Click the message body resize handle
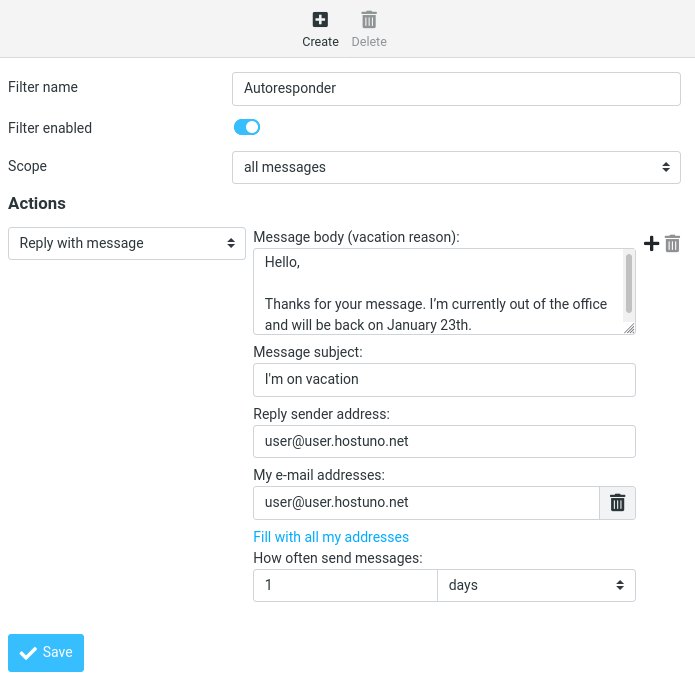This screenshot has width=695, height=680. (629, 328)
